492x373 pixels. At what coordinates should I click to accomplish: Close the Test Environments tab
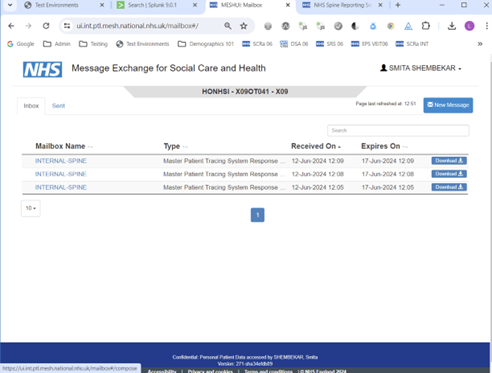(102, 5)
